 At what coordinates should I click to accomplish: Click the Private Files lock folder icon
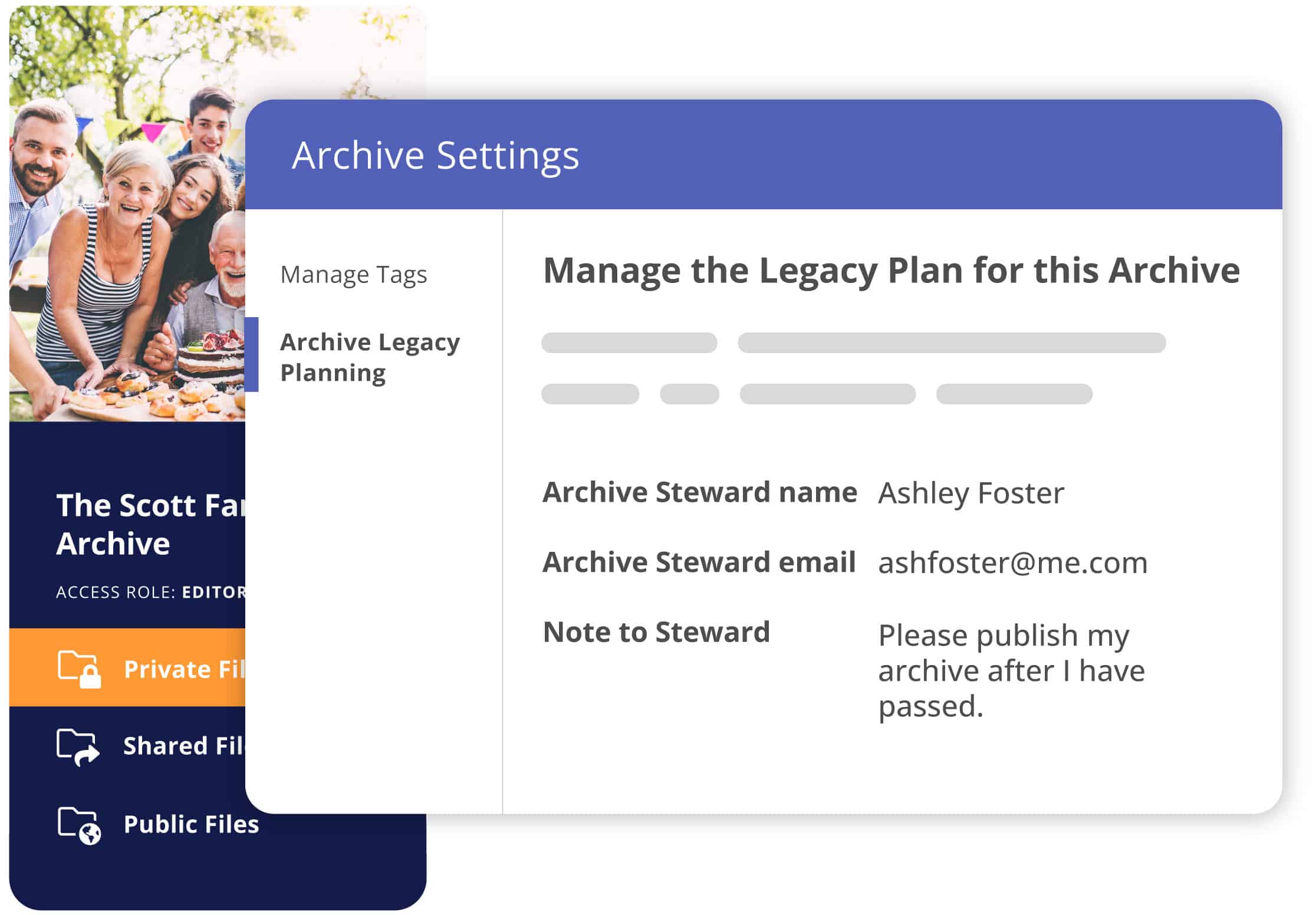[79, 669]
